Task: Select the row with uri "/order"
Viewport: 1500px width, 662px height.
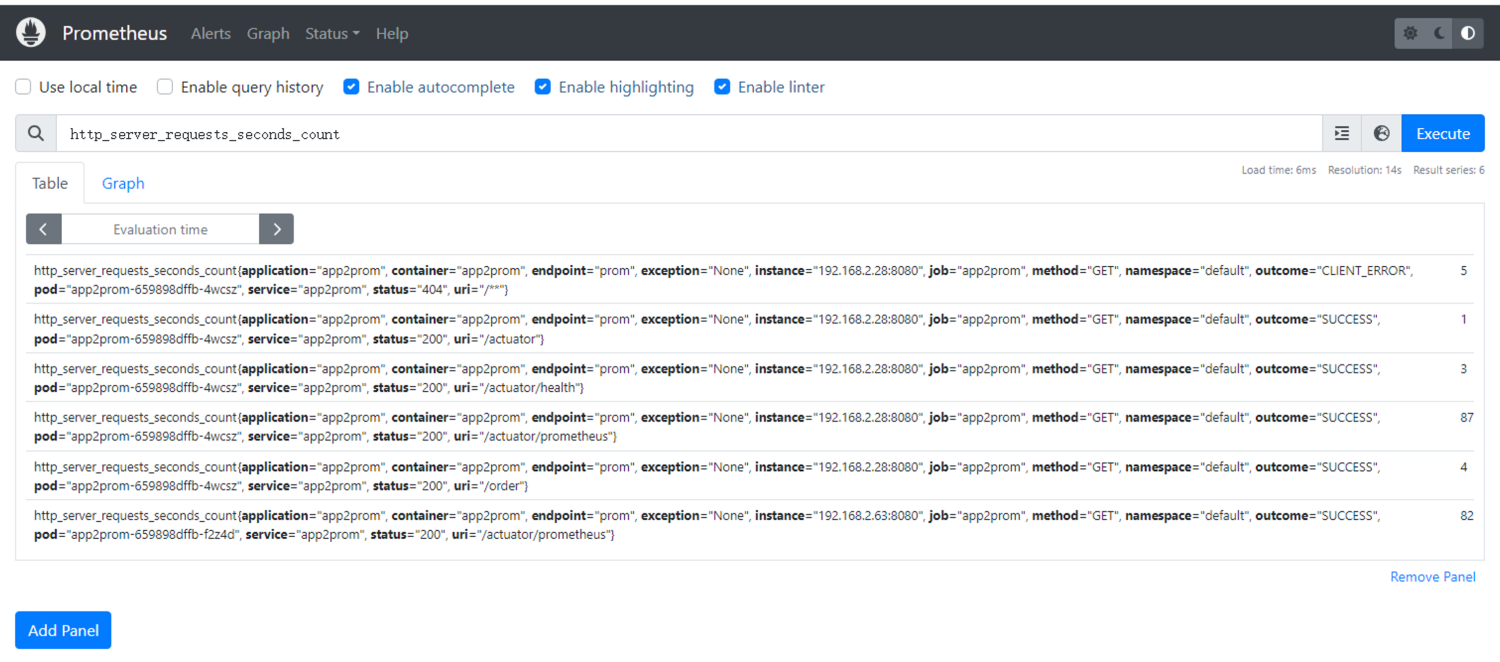Action: pyautogui.click(x=750, y=475)
